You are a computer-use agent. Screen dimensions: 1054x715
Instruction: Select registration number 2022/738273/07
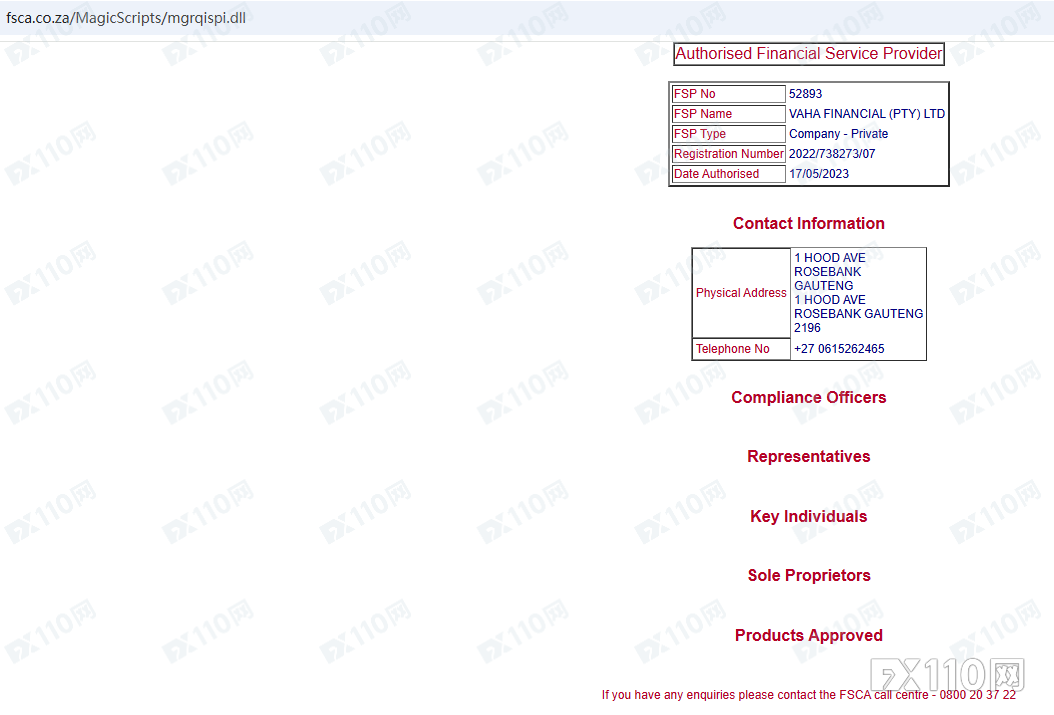pos(832,154)
